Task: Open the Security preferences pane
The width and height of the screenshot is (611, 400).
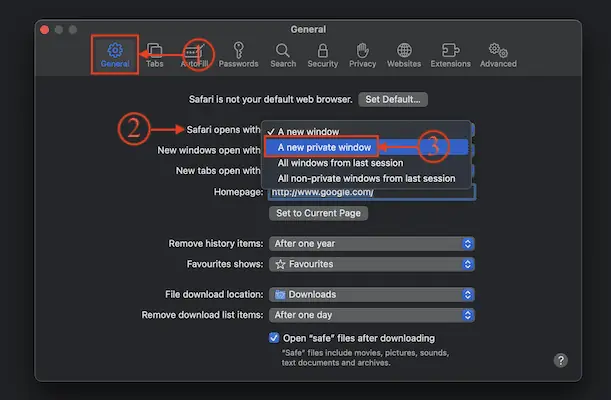Action: 322,54
